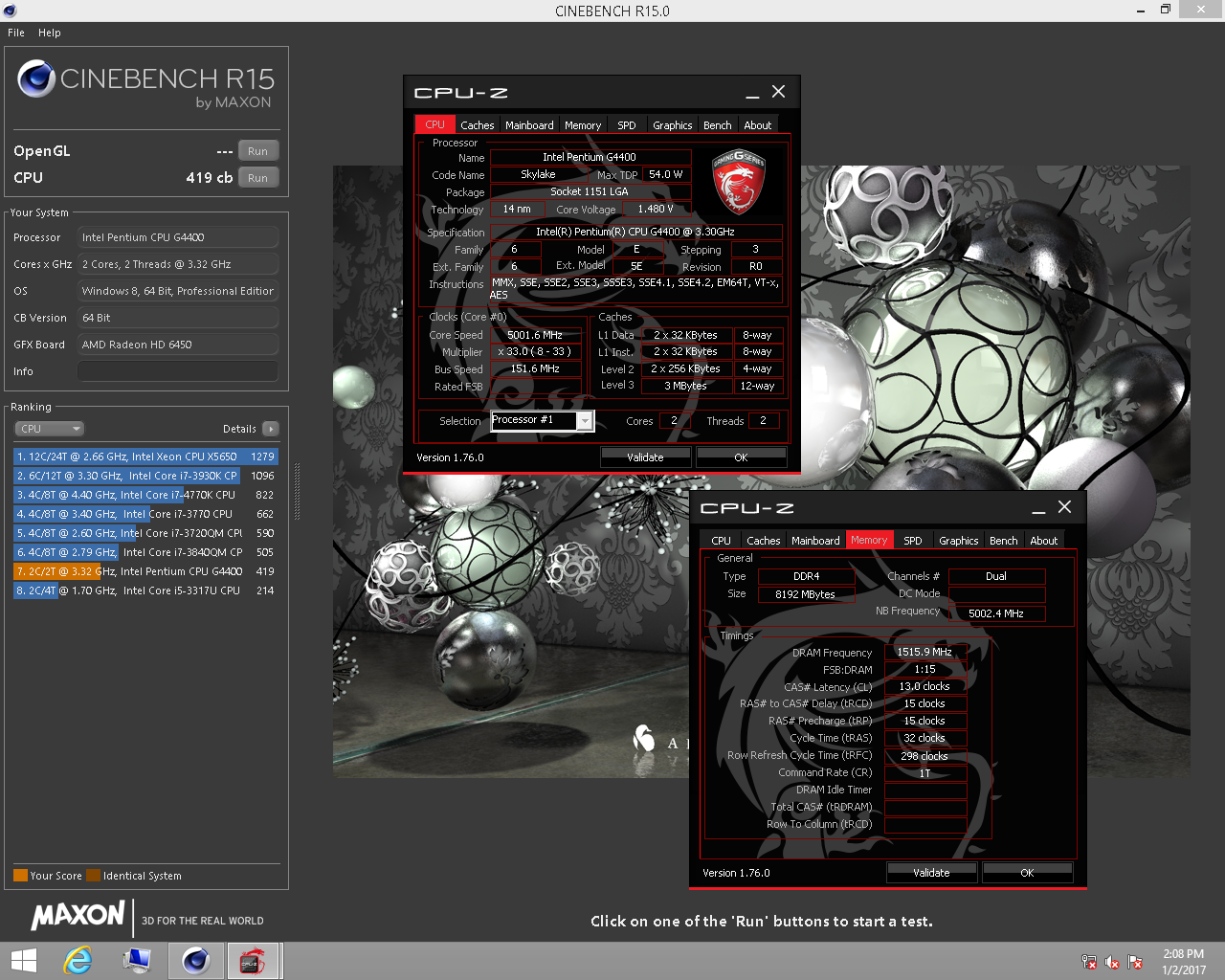Click the MSI Gaming dragon logo in CPU-Z
This screenshot has width=1225, height=980.
click(738, 182)
